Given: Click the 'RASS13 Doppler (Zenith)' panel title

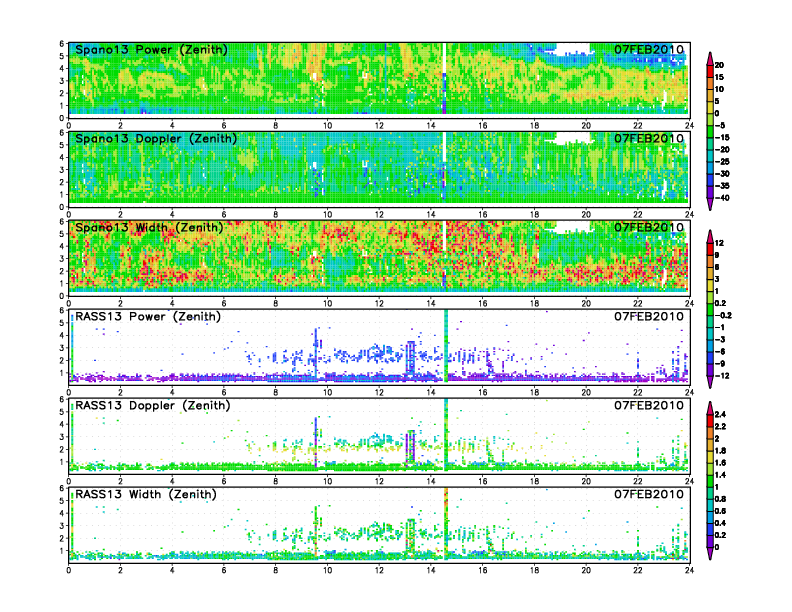Looking at the screenshot, I should (153, 405).
